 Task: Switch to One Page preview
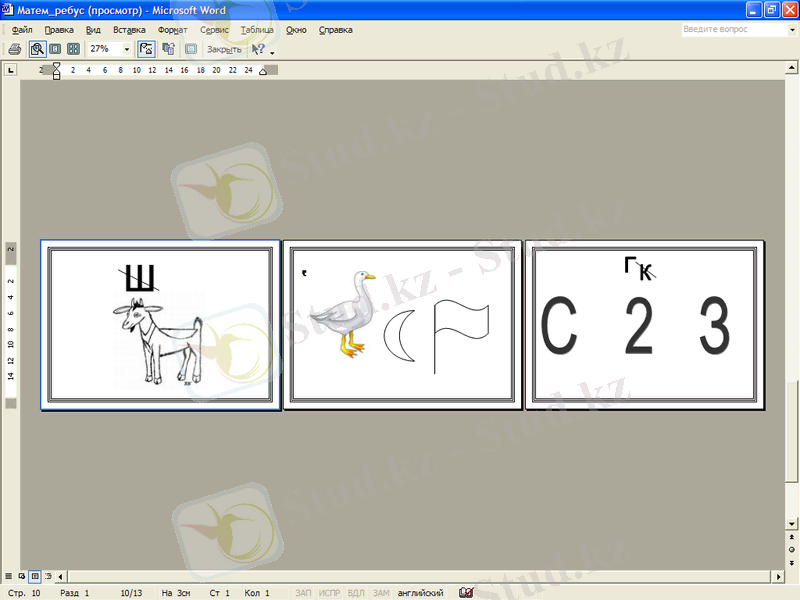click(x=55, y=48)
